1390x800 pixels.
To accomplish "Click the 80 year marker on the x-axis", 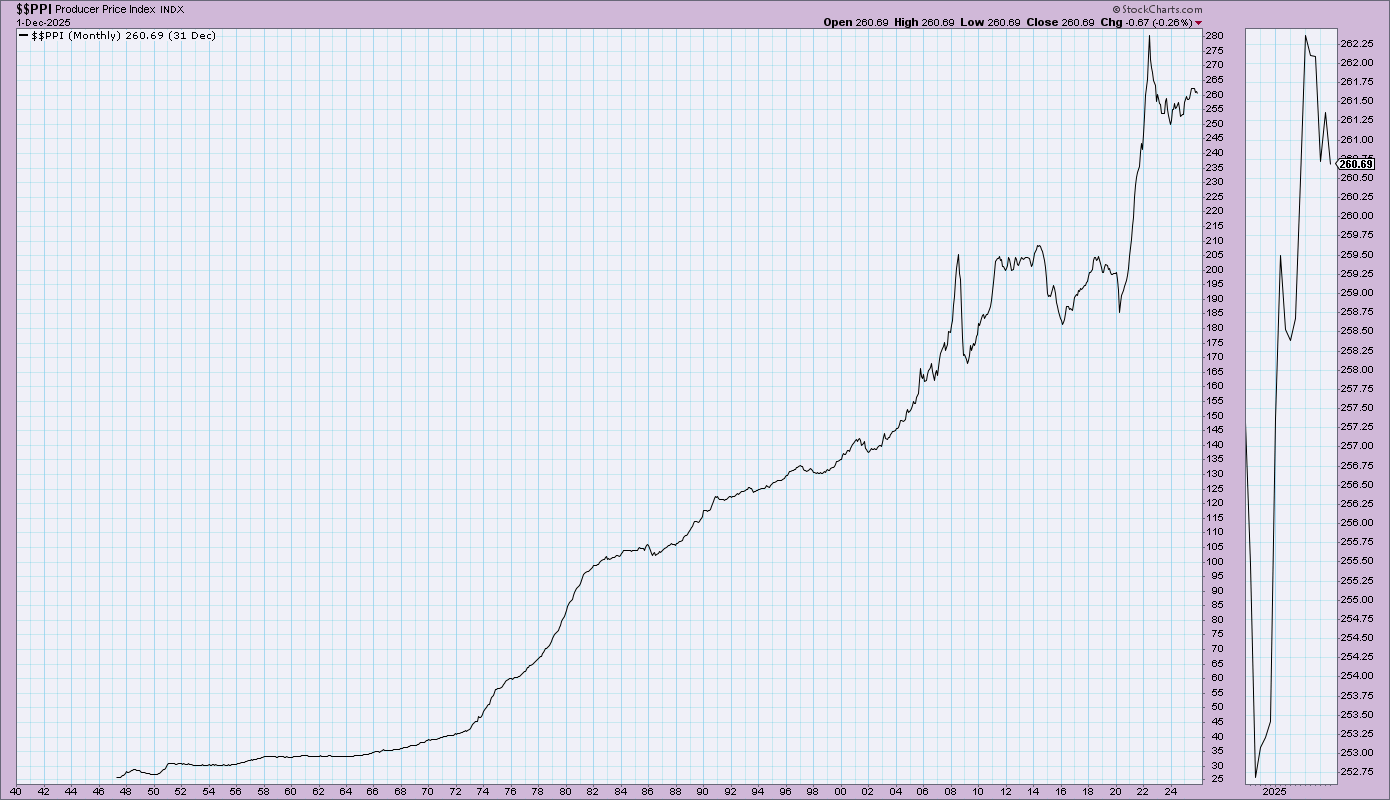I will point(566,790).
